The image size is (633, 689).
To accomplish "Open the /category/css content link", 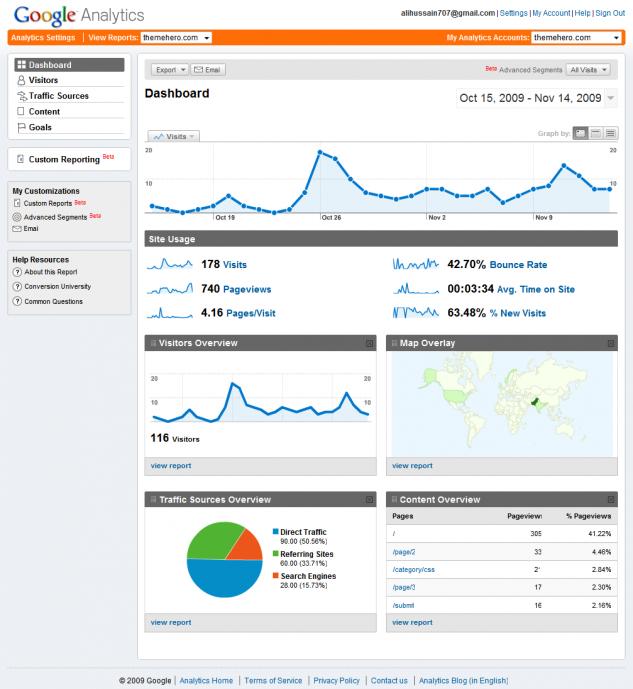I will pyautogui.click(x=413, y=569).
